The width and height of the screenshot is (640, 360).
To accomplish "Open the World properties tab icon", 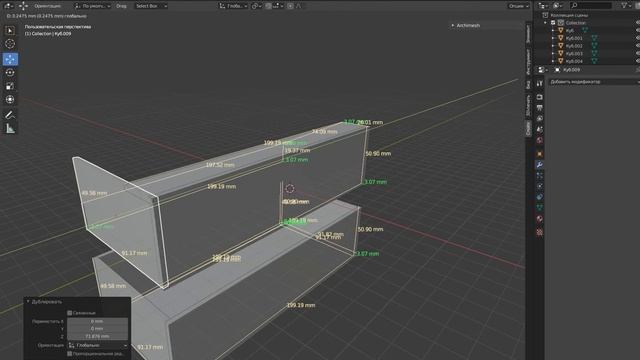I will tap(540, 140).
